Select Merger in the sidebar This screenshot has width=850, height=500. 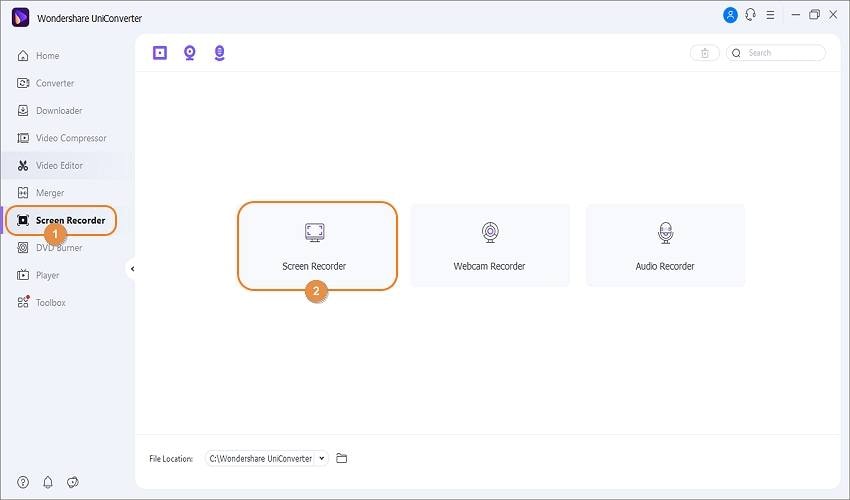pyautogui.click(x=50, y=193)
